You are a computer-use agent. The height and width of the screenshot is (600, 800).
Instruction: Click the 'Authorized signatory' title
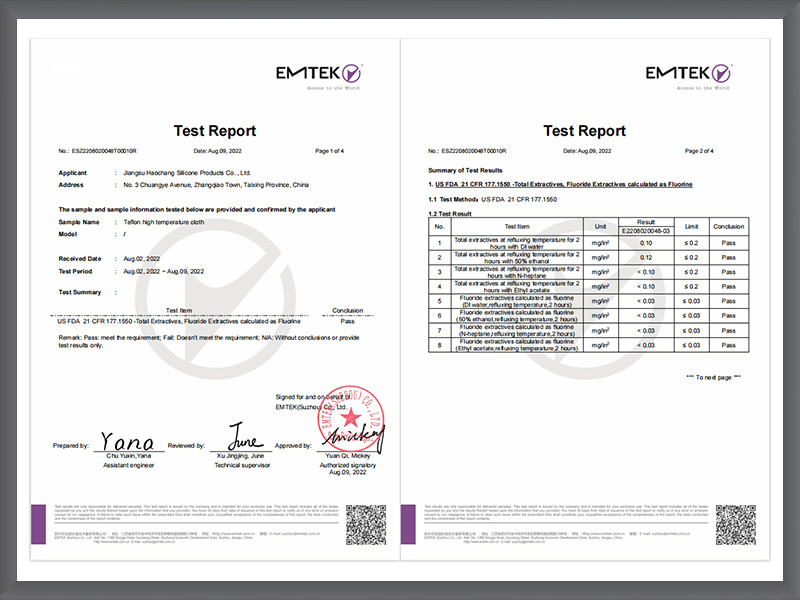point(348,465)
